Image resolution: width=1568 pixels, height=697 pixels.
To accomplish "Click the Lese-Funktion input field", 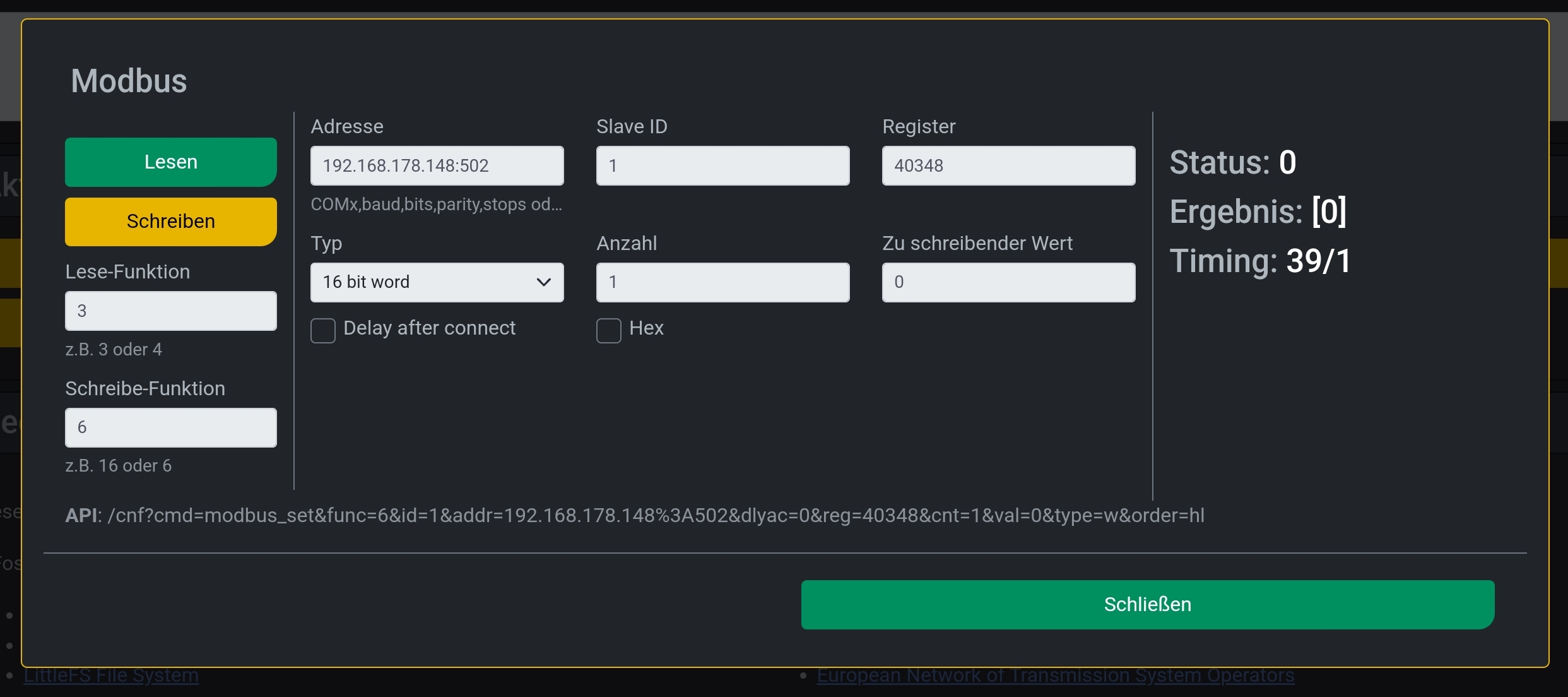I will (x=170, y=311).
